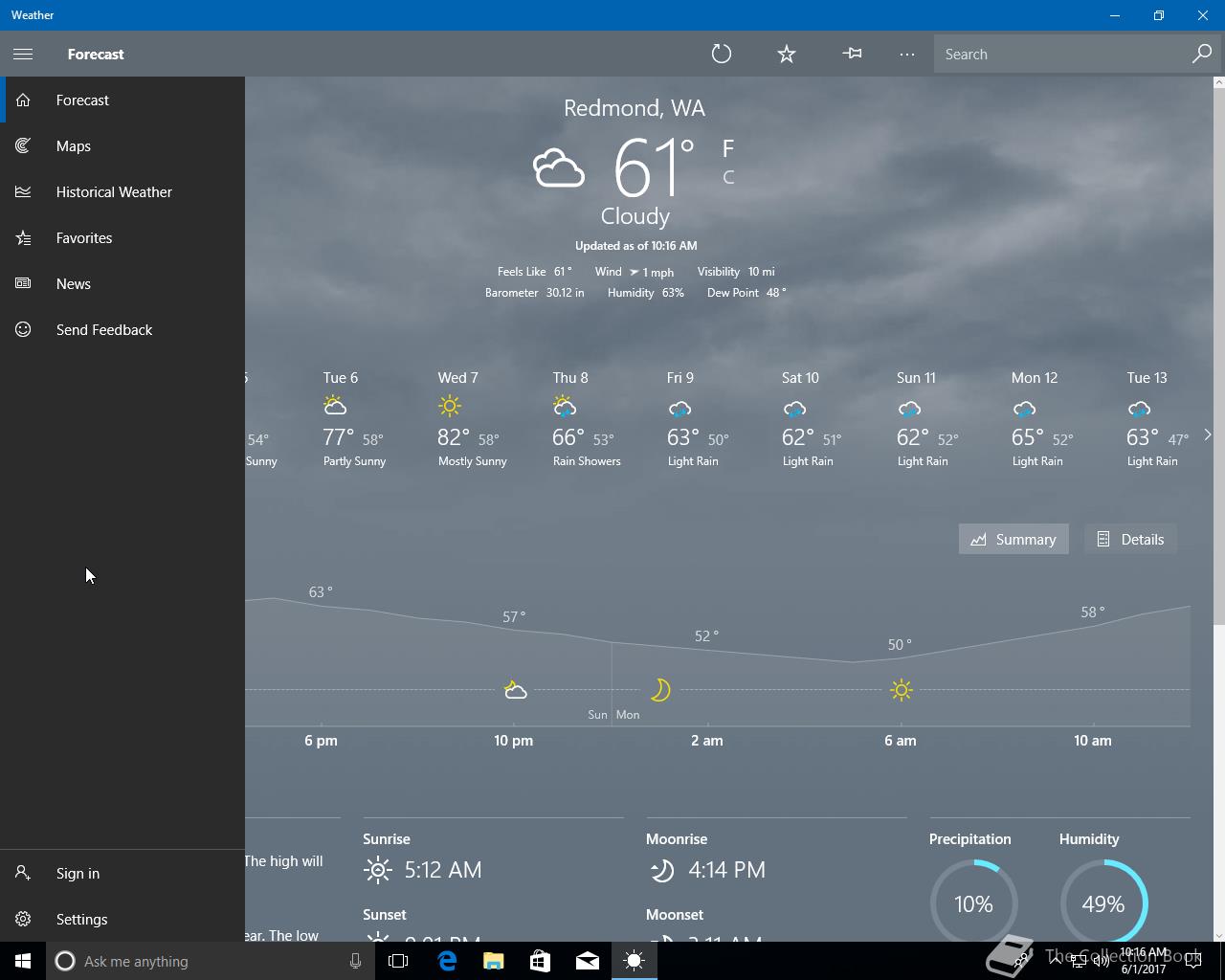Open the Windows Start menu

tap(23, 961)
